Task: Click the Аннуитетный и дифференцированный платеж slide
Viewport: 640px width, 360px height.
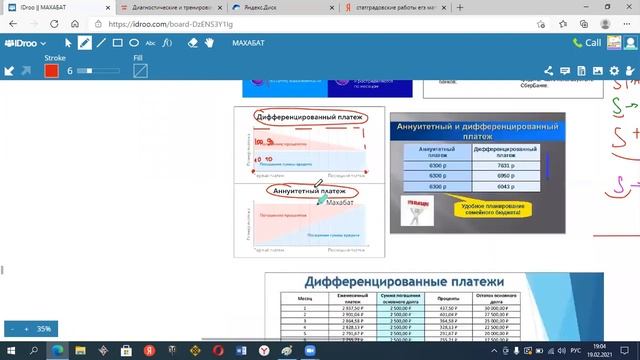Action: pos(478,173)
